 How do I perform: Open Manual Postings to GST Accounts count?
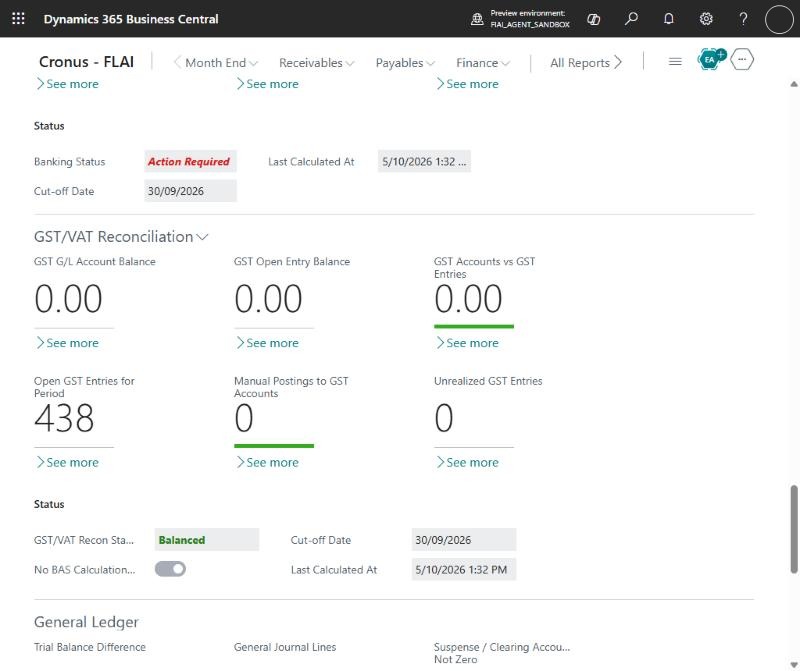244,418
